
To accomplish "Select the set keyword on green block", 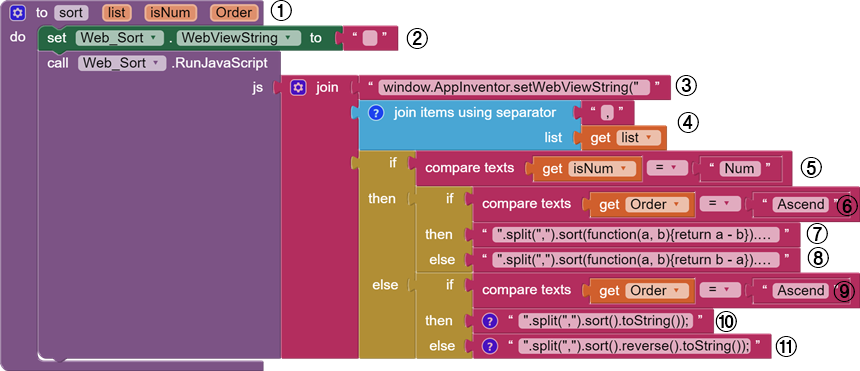I will click(x=55, y=38).
